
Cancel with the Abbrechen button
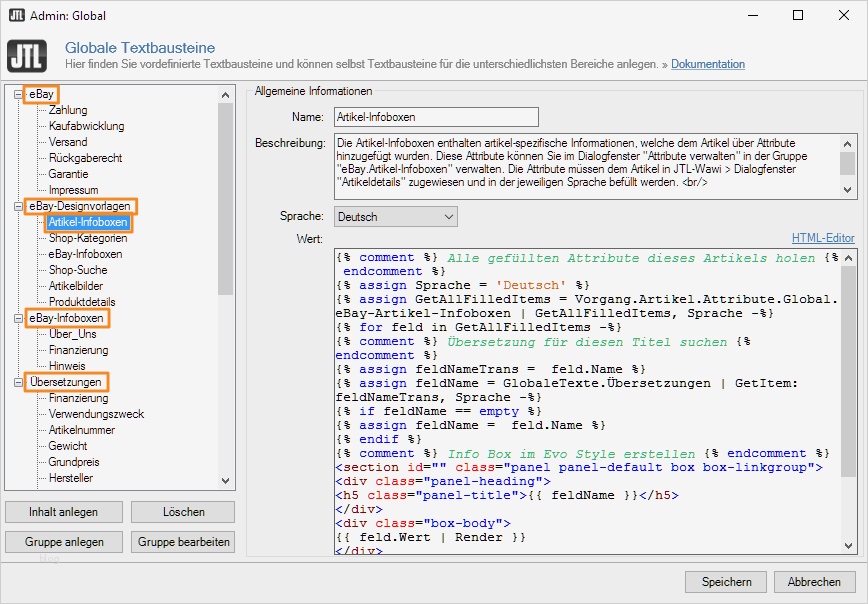pyautogui.click(x=814, y=582)
